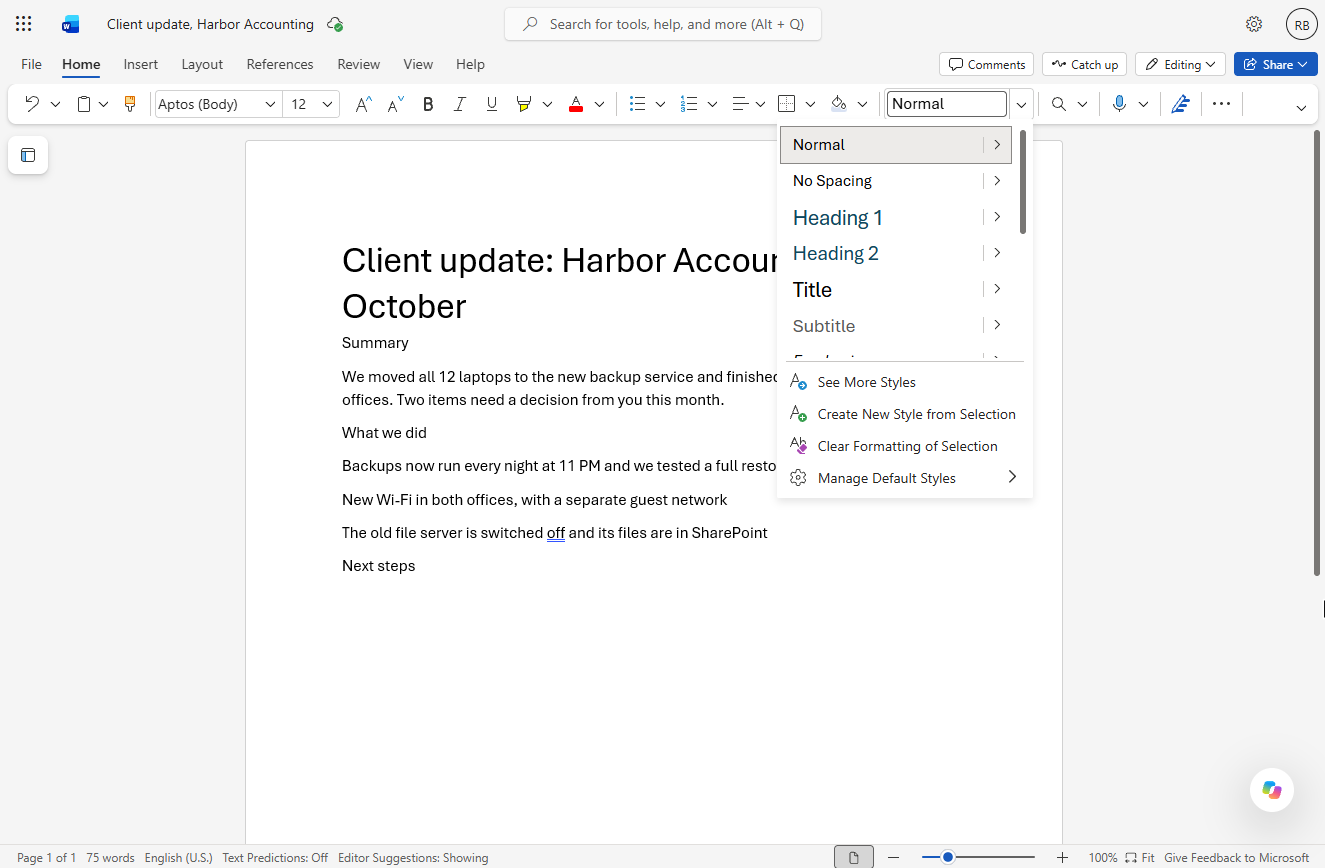Open the font name dropdown

[x=270, y=104]
